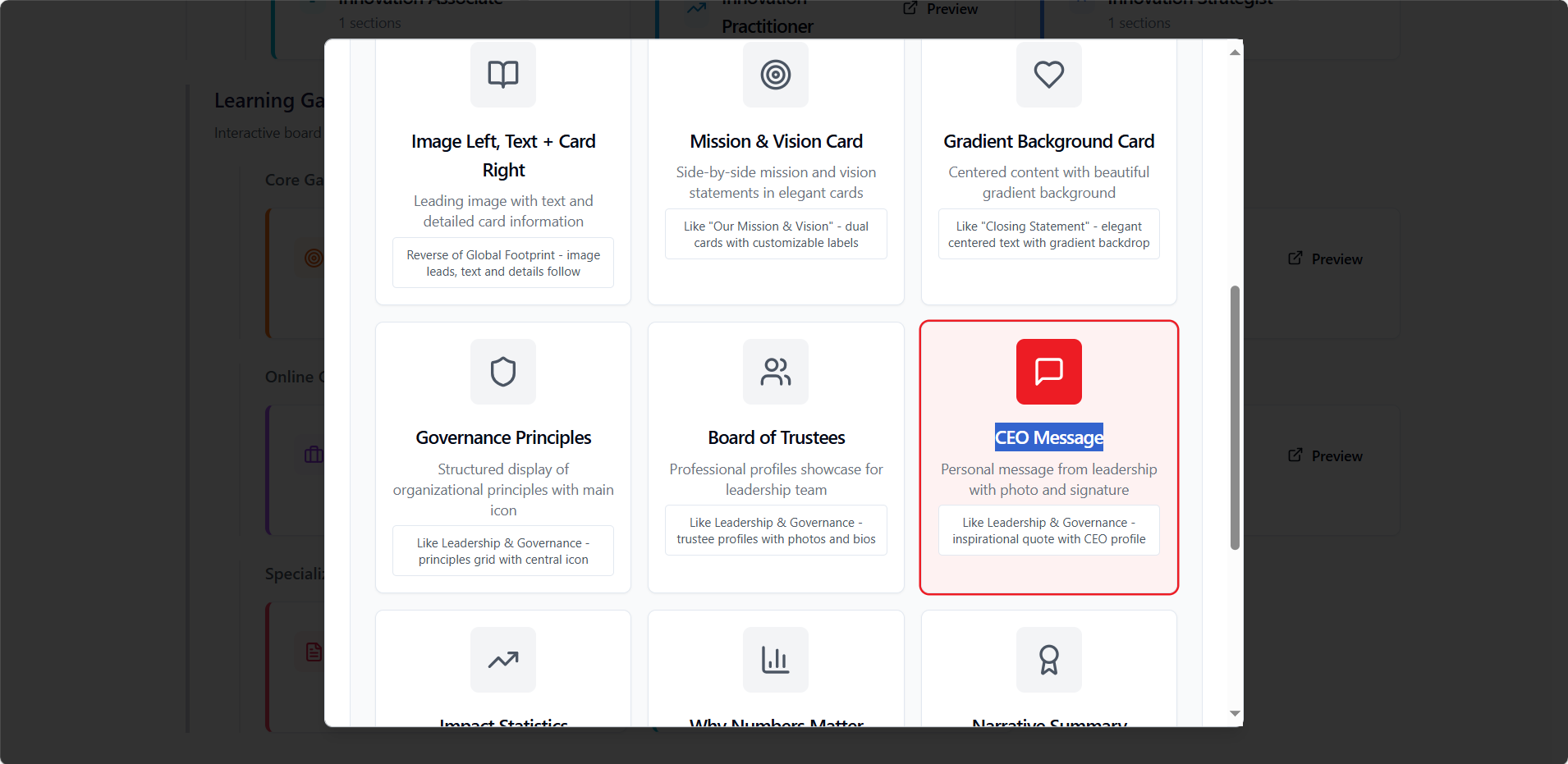Click the dialog's vertical scrollbar thumb
This screenshot has height=764, width=1568.
(1235, 417)
